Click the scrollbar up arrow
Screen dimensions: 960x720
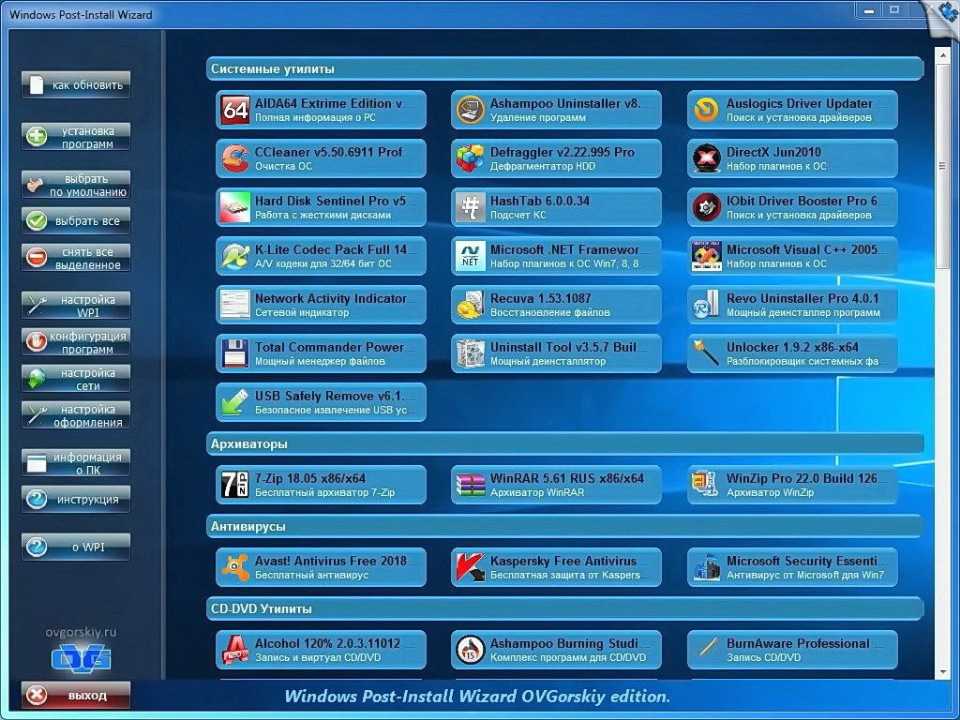click(942, 54)
